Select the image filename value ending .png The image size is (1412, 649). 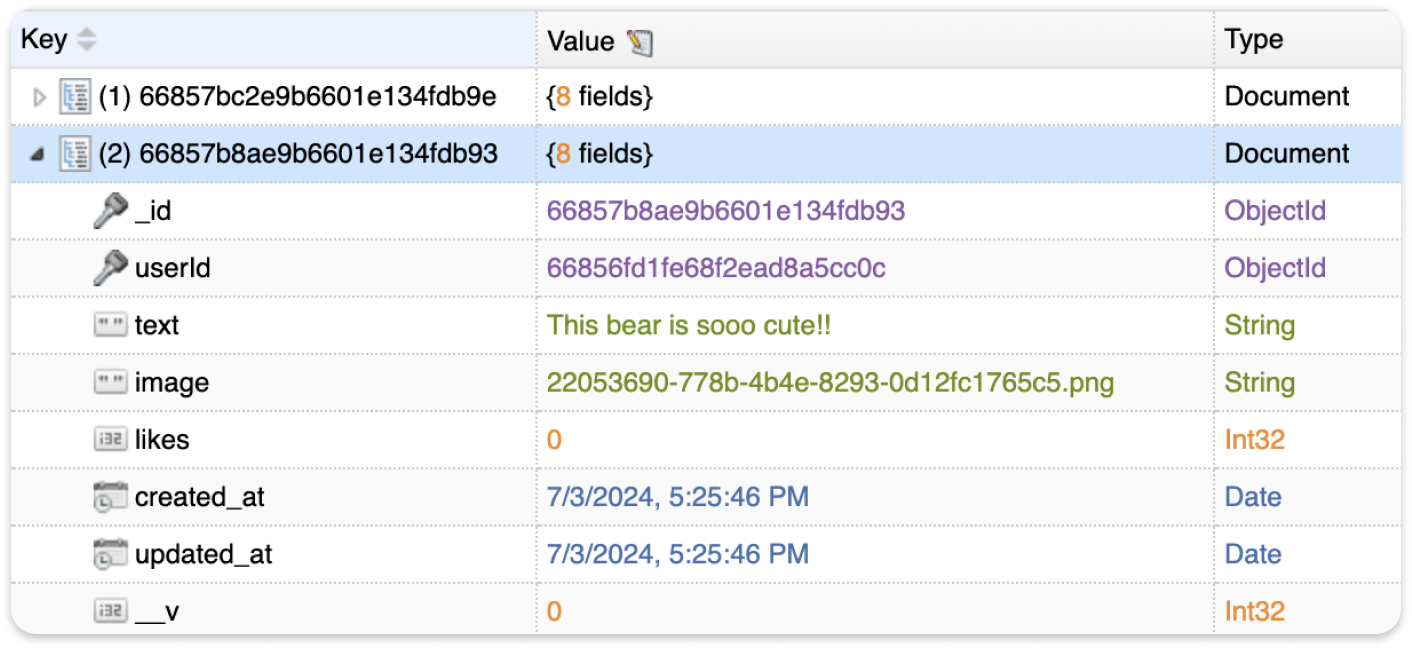click(x=830, y=382)
